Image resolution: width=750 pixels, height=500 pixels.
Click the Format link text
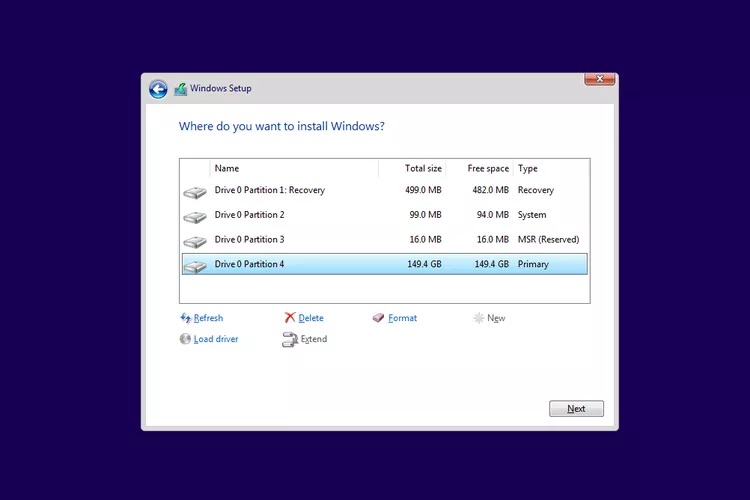click(x=402, y=318)
